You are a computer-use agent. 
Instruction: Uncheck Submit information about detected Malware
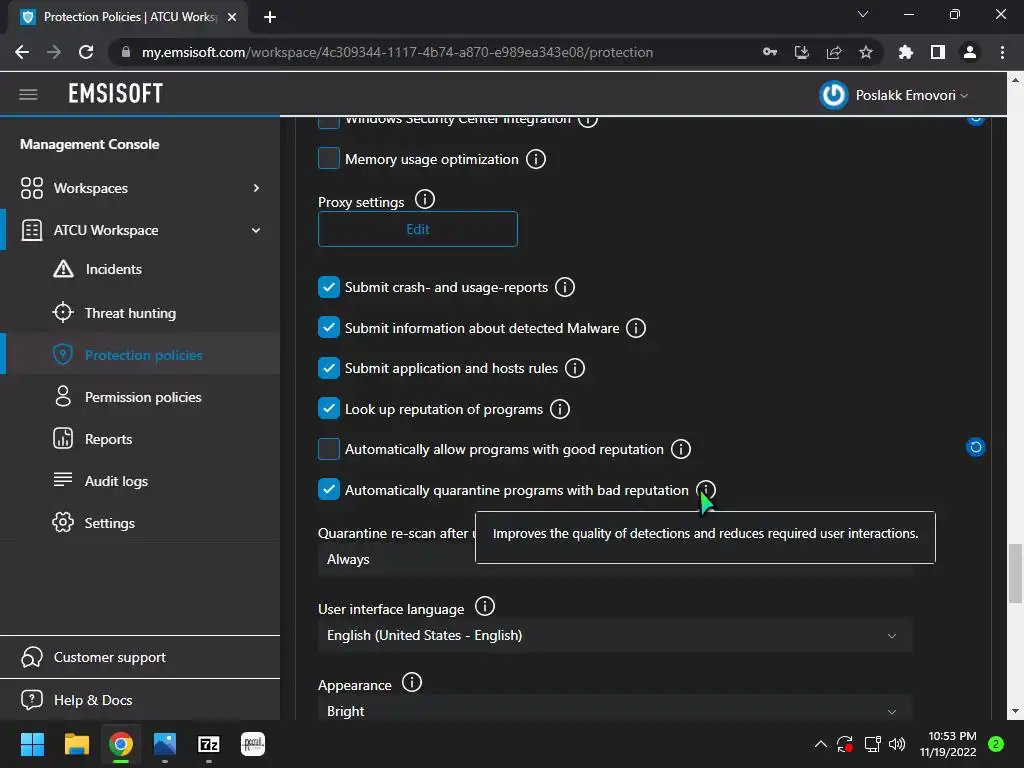click(x=328, y=328)
